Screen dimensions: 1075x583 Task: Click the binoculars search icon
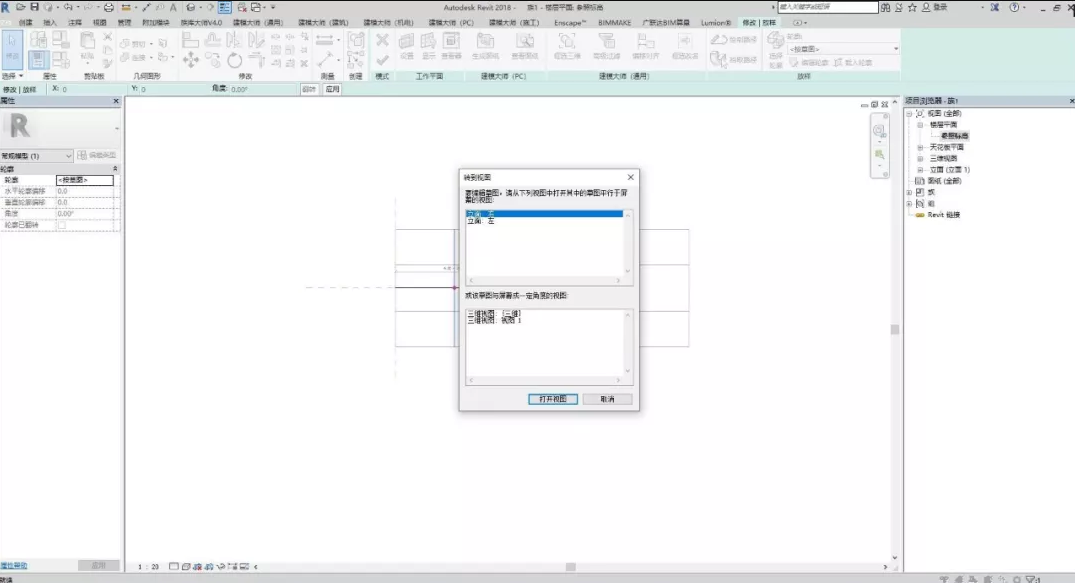[885, 7]
